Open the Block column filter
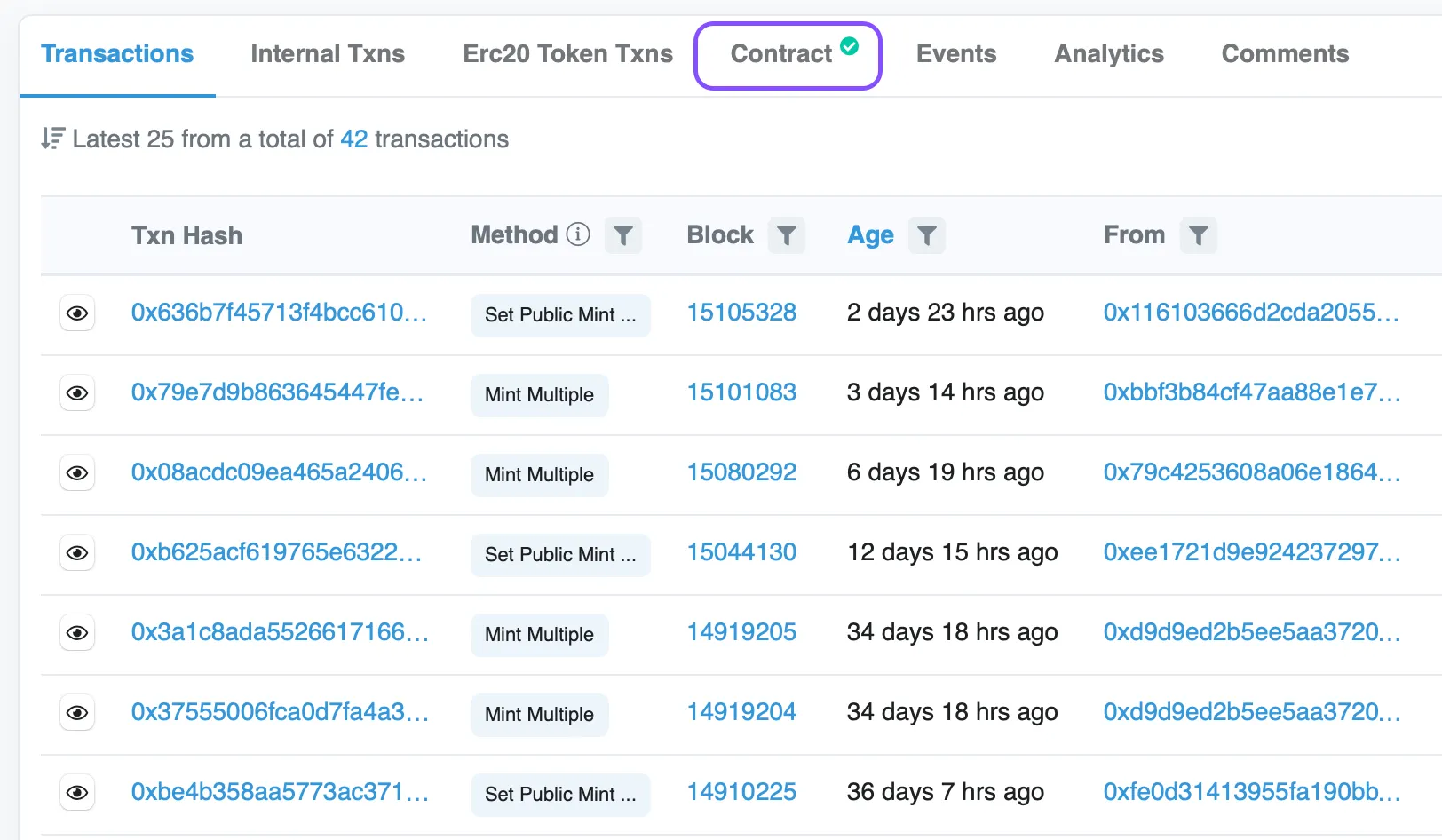This screenshot has width=1442, height=840. (x=787, y=235)
